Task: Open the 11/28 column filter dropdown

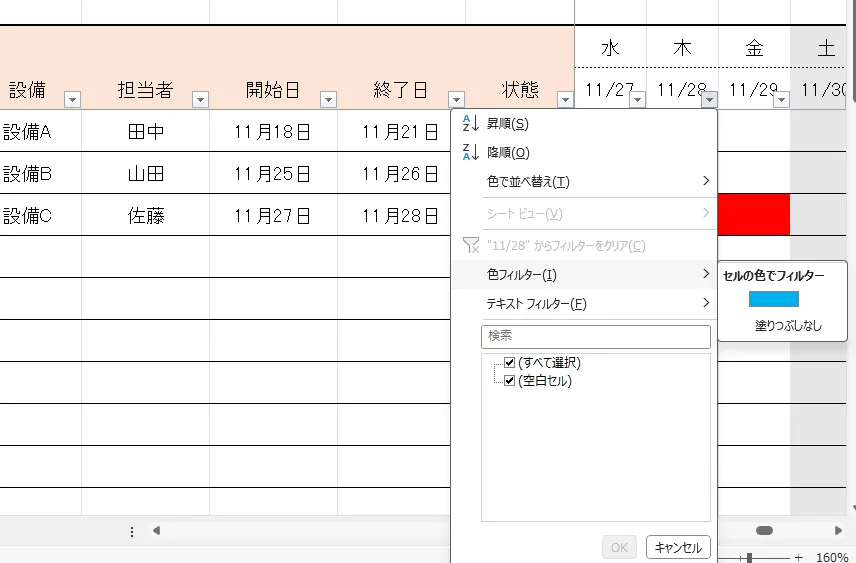Action: point(709,99)
